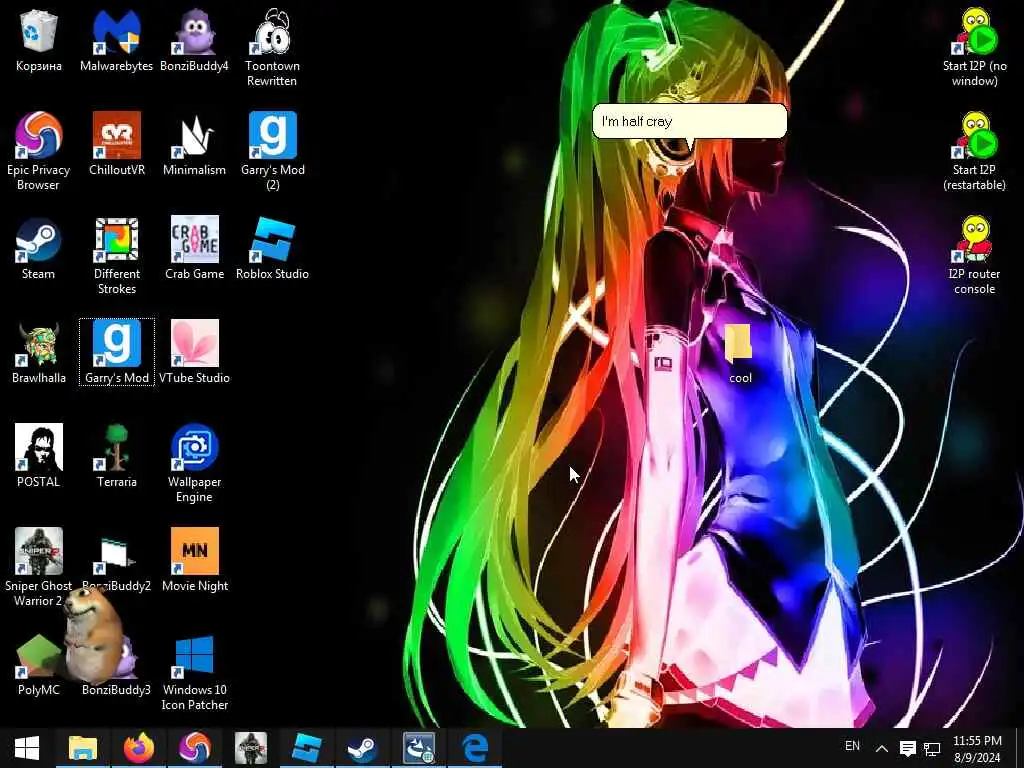The image size is (1024, 768).
Task: Click the Epic Privacy Browser desktop shortcut
Action: [39, 152]
